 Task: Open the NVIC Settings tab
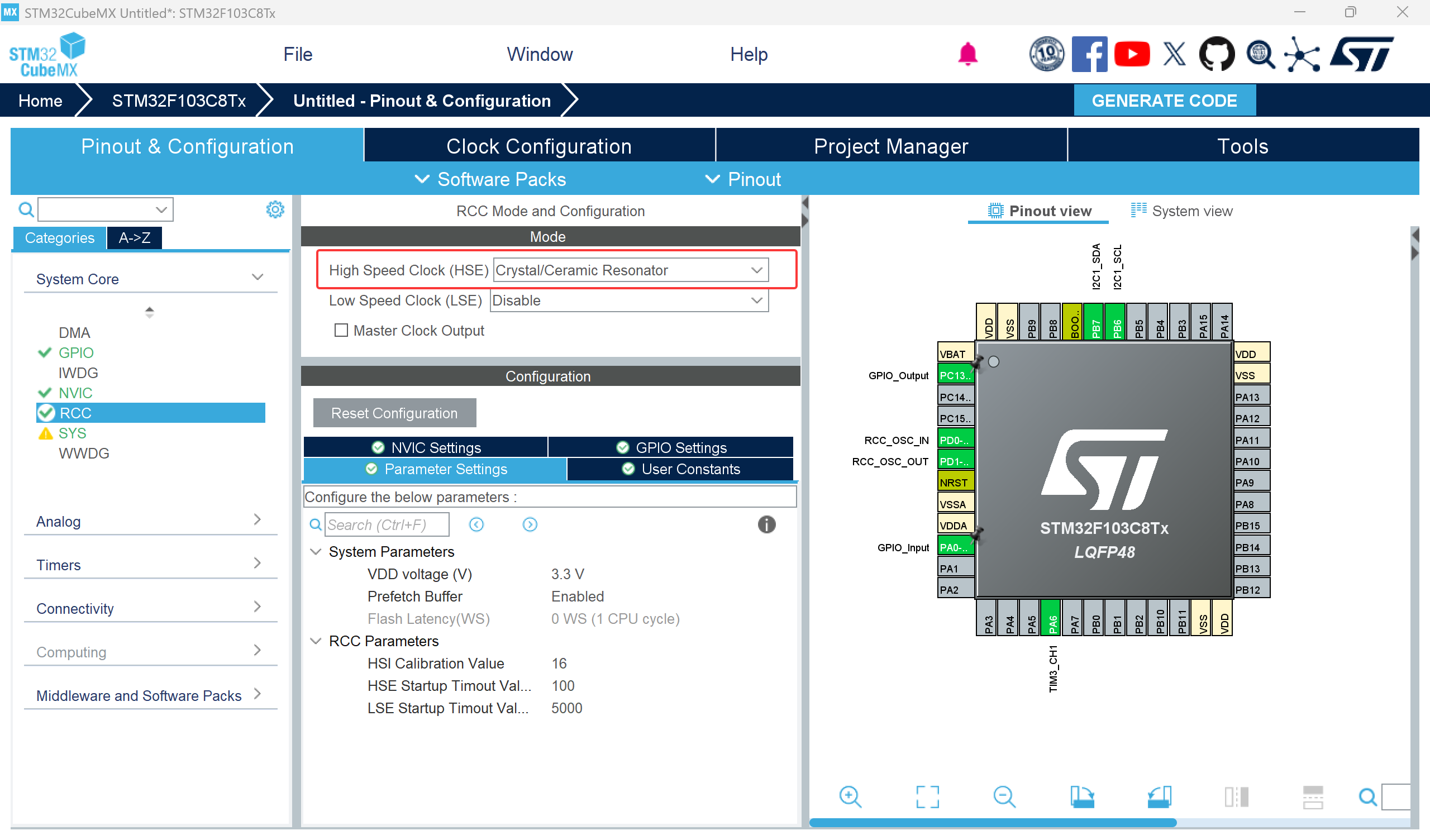pos(426,448)
